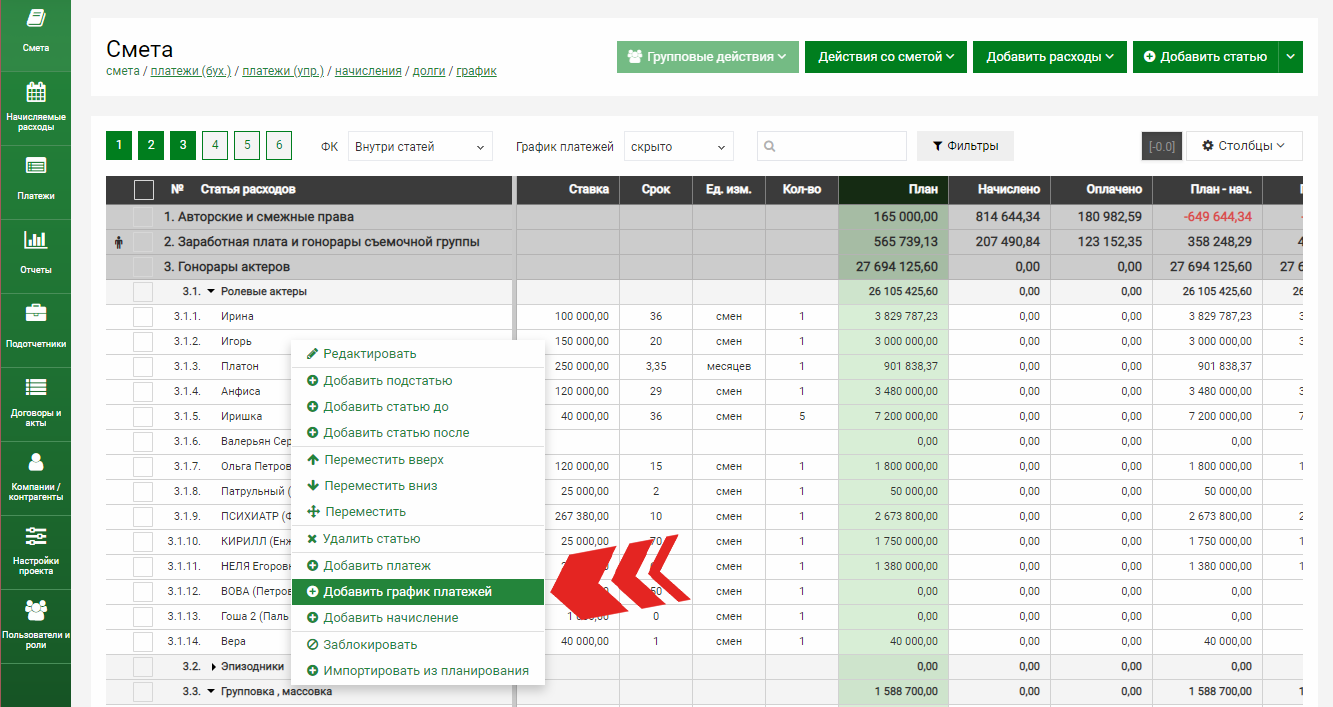The height and width of the screenshot is (707, 1333).
Task: Open the ФК Внутри статей combo box
Action: (420, 146)
